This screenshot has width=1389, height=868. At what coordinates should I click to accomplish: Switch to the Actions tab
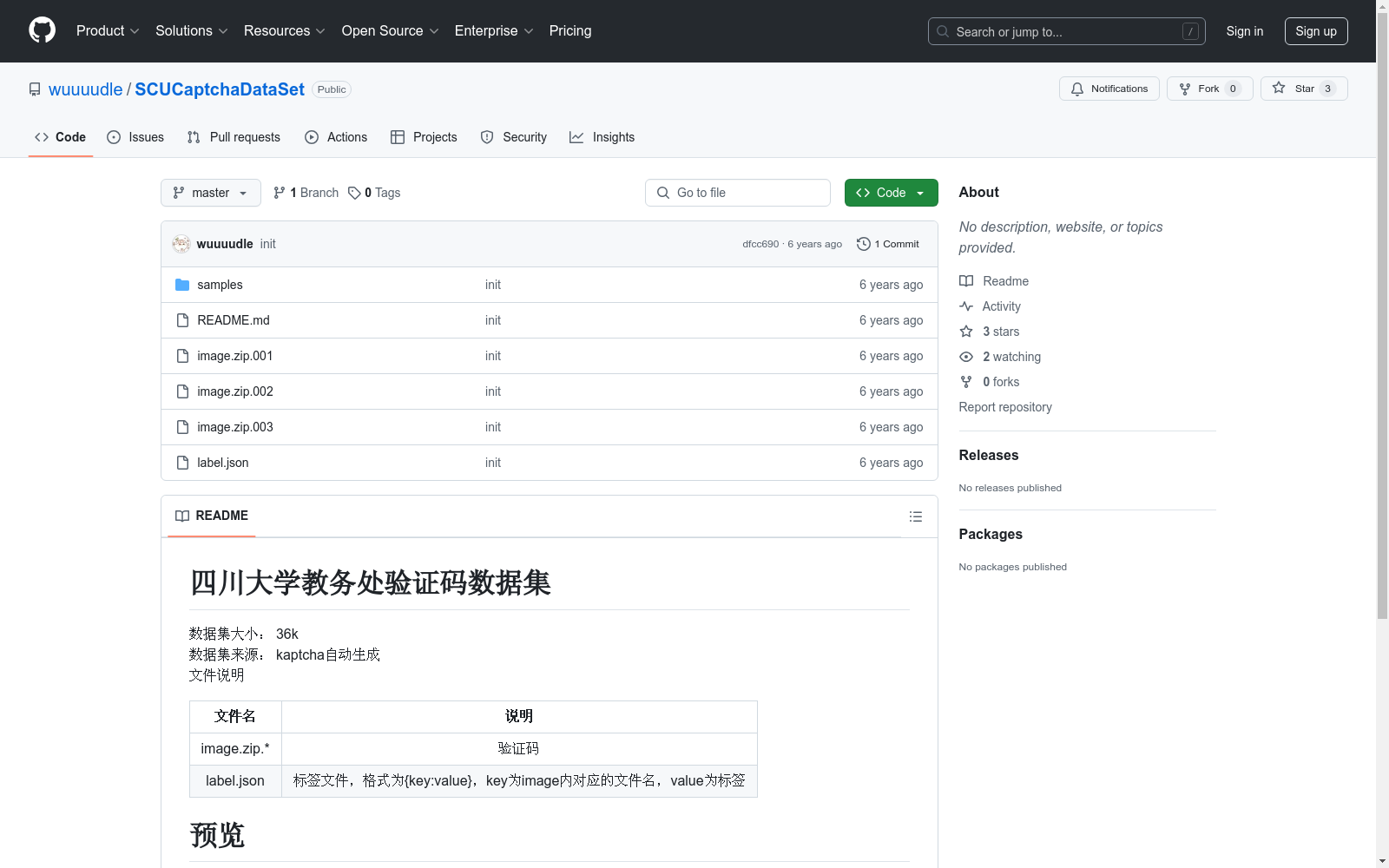(336, 137)
